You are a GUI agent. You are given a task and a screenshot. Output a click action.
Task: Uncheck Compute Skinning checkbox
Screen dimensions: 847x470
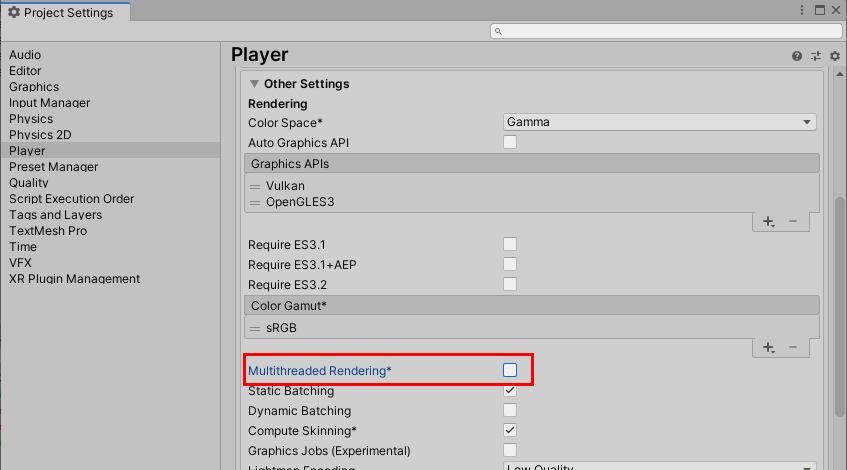coord(510,430)
